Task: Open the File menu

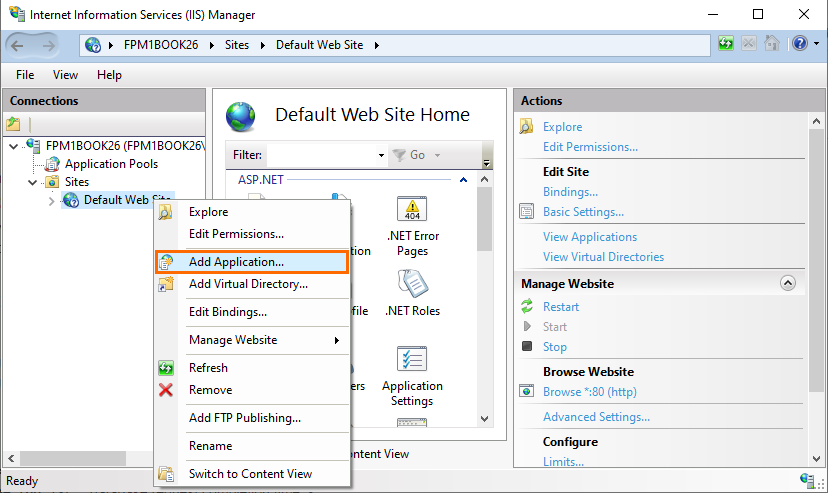Action: pos(25,75)
